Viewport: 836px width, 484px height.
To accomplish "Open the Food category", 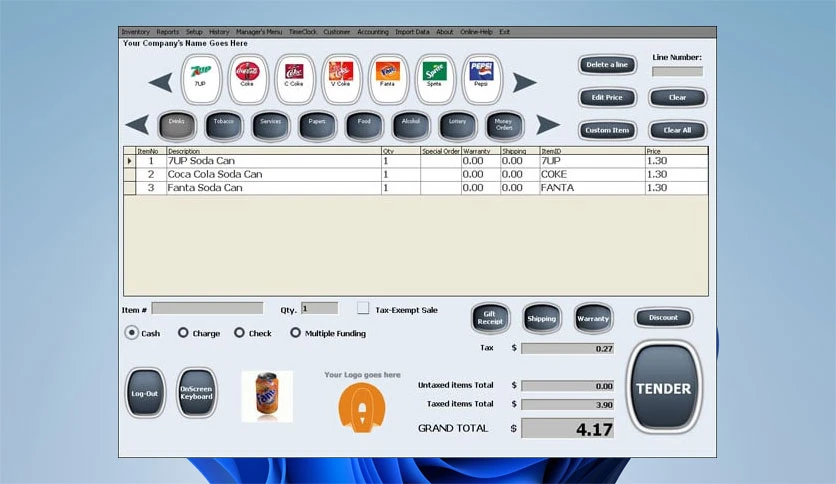I will [x=364, y=126].
